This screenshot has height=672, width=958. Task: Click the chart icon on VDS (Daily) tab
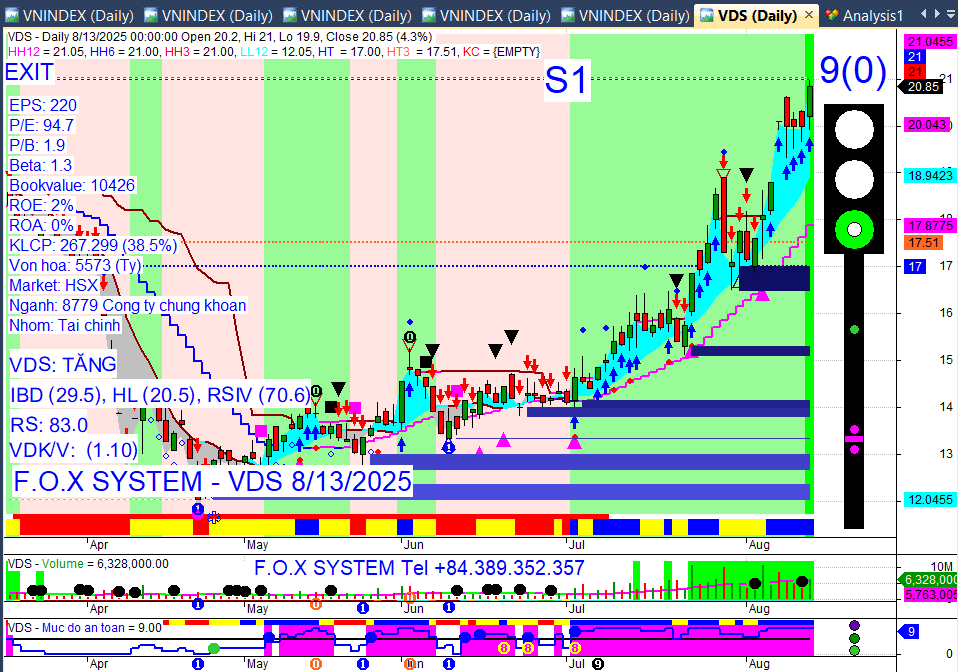[706, 15]
